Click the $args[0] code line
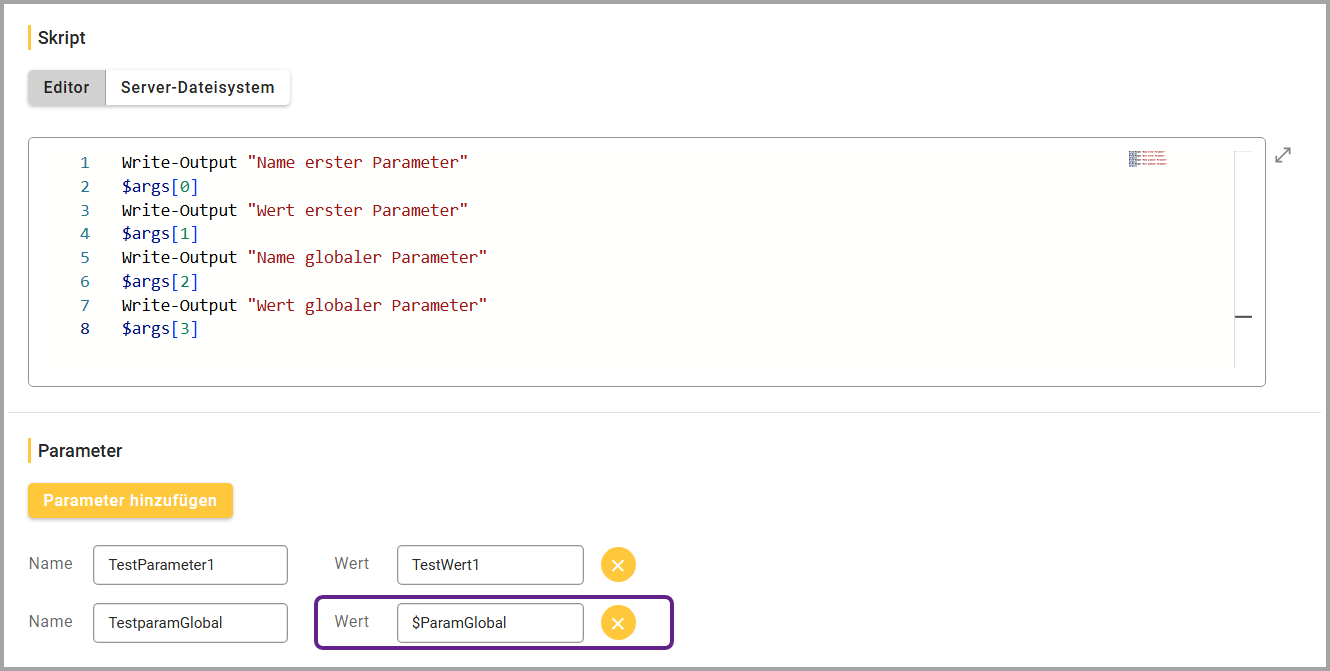Image resolution: width=1330 pixels, height=671 pixels. pyautogui.click(x=160, y=187)
